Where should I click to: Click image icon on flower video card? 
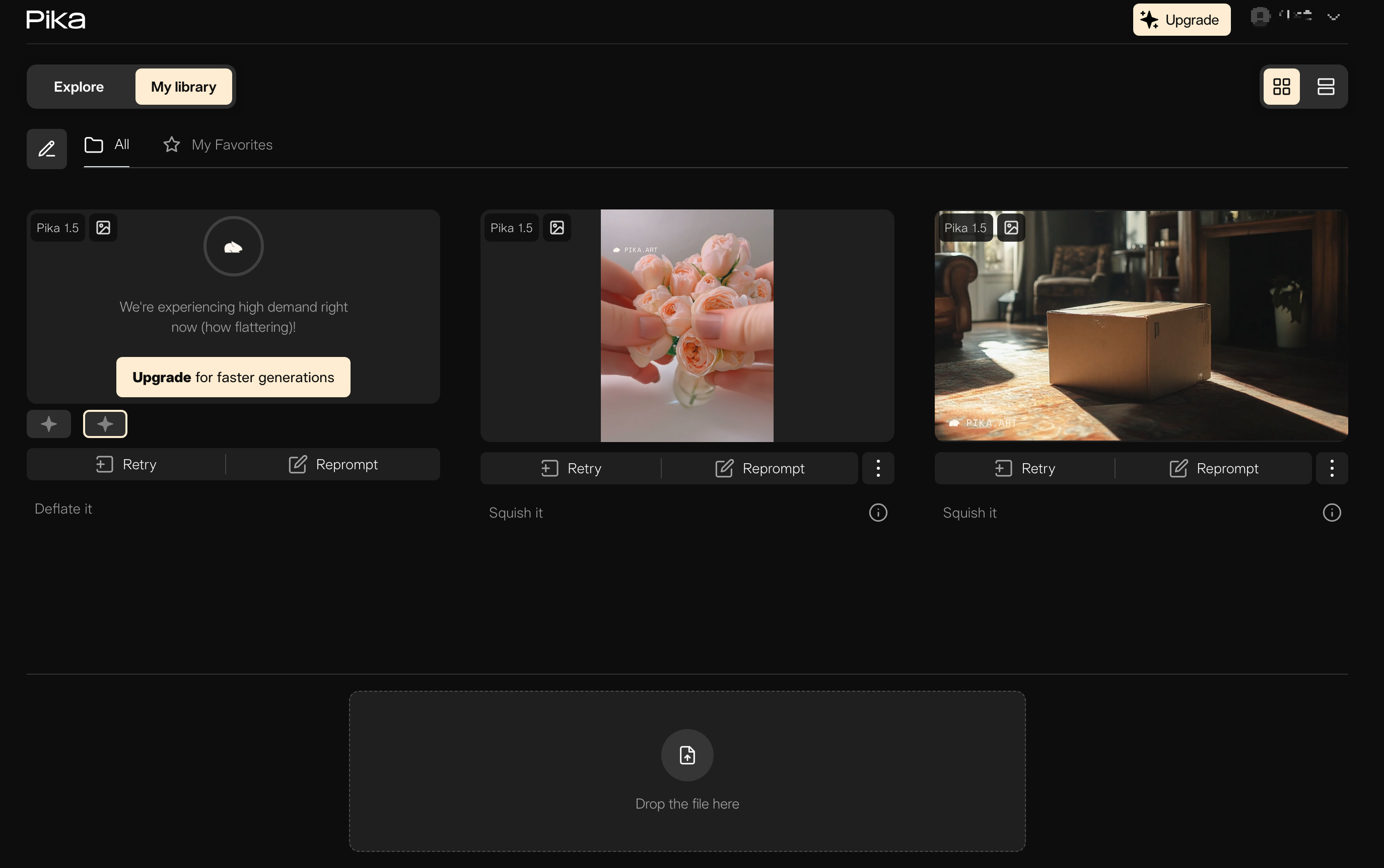point(557,228)
